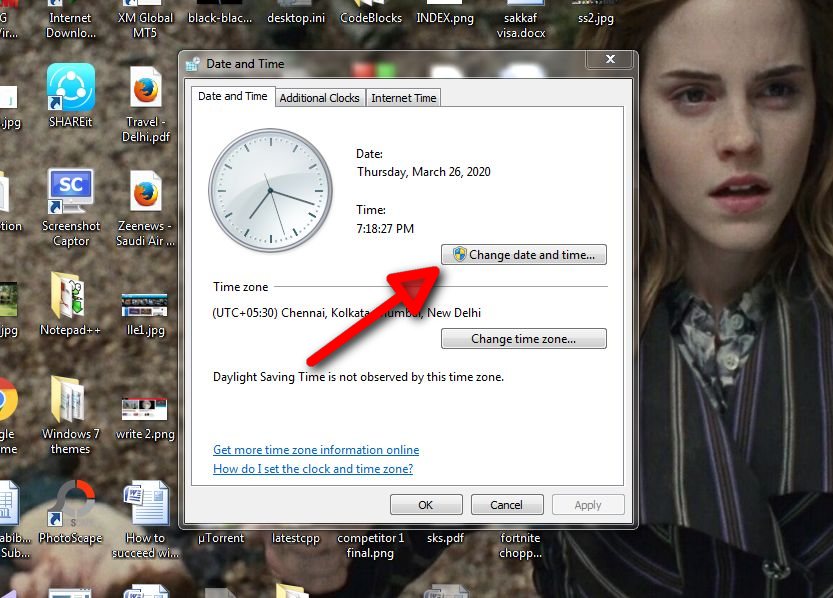The image size is (833, 598).
Task: Click the Change date and time button
Action: pos(523,255)
